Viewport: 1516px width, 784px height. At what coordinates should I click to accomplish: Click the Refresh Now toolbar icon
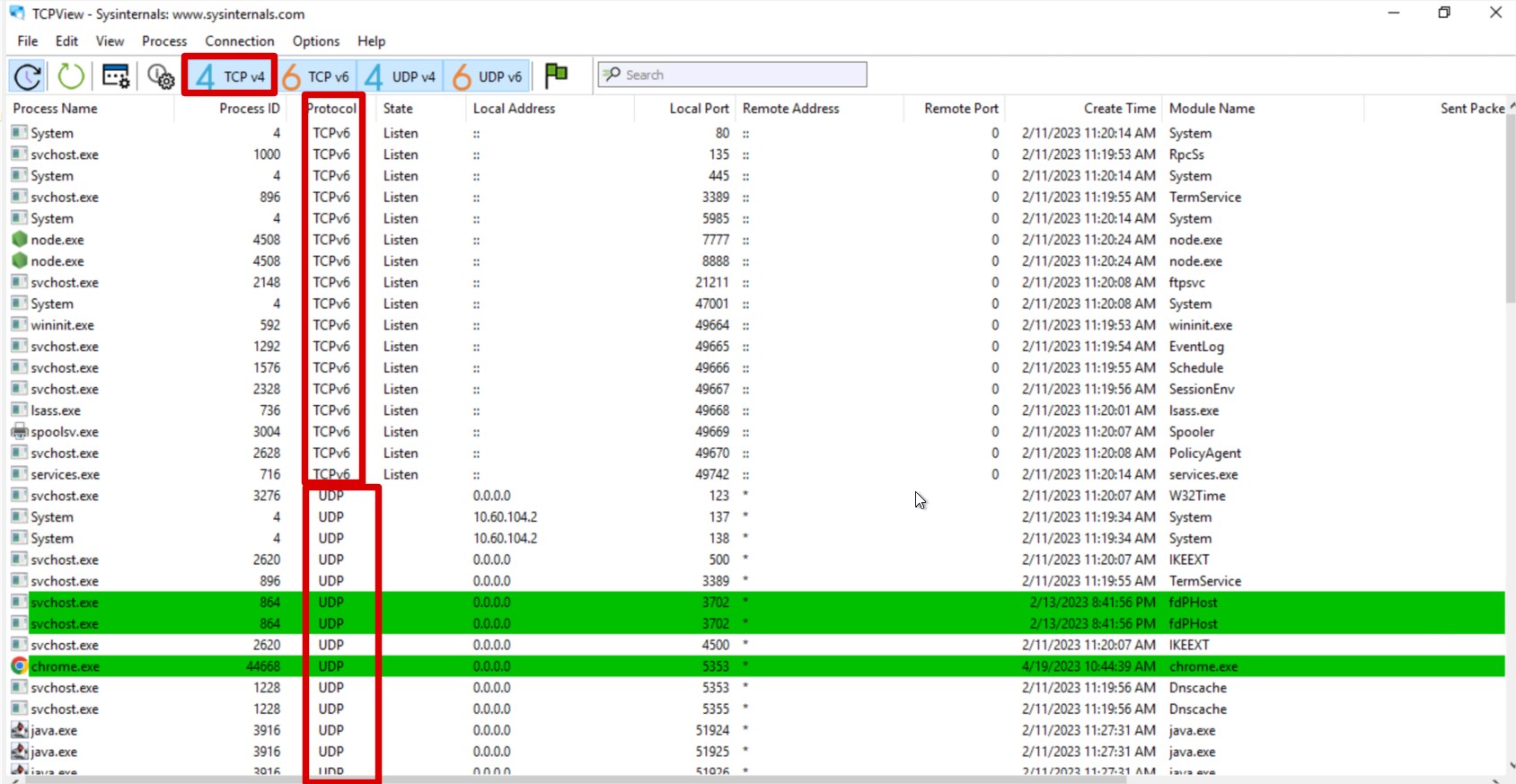[28, 76]
